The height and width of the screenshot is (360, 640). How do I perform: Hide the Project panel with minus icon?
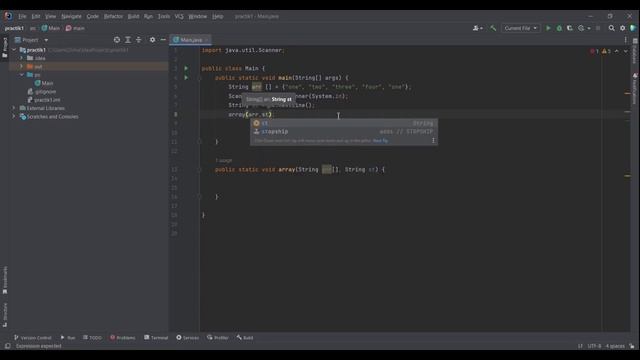[163, 40]
